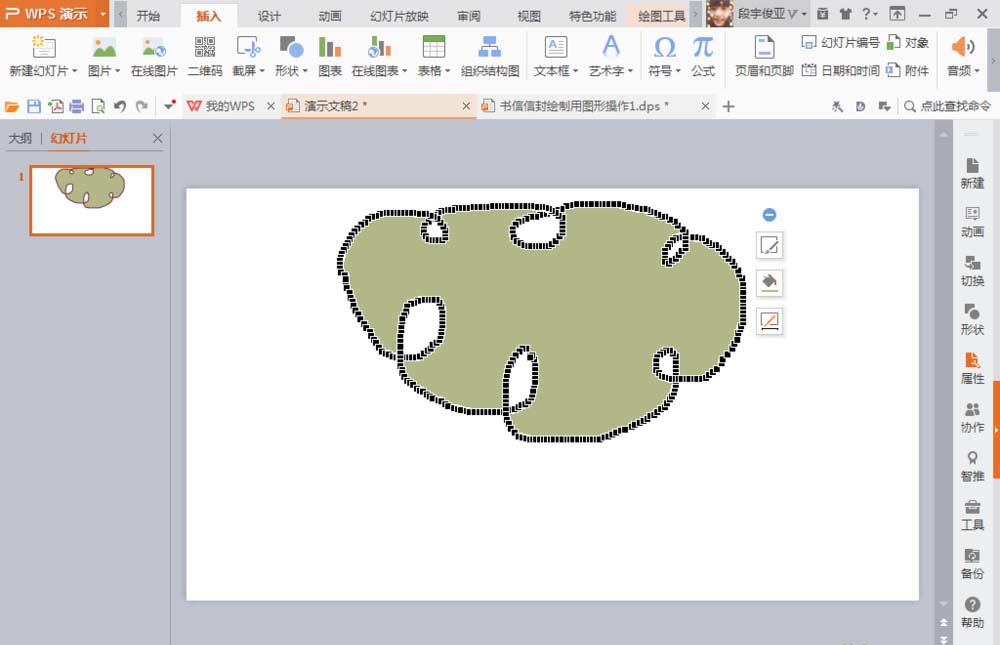Collapse the floating shape quick toolbar
This screenshot has width=1000, height=645.
[769, 215]
